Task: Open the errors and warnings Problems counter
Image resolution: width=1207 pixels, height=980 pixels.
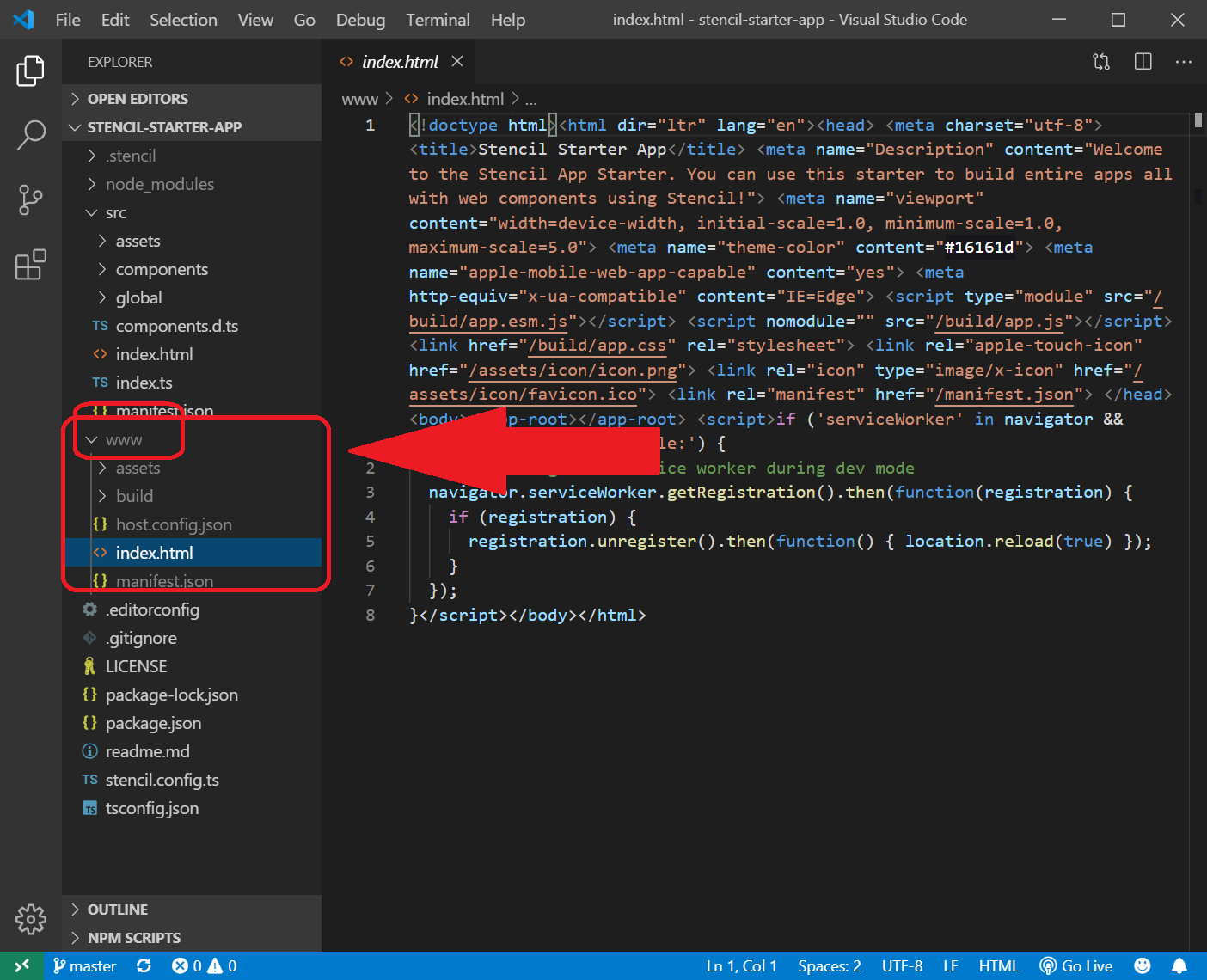Action: coord(204,966)
